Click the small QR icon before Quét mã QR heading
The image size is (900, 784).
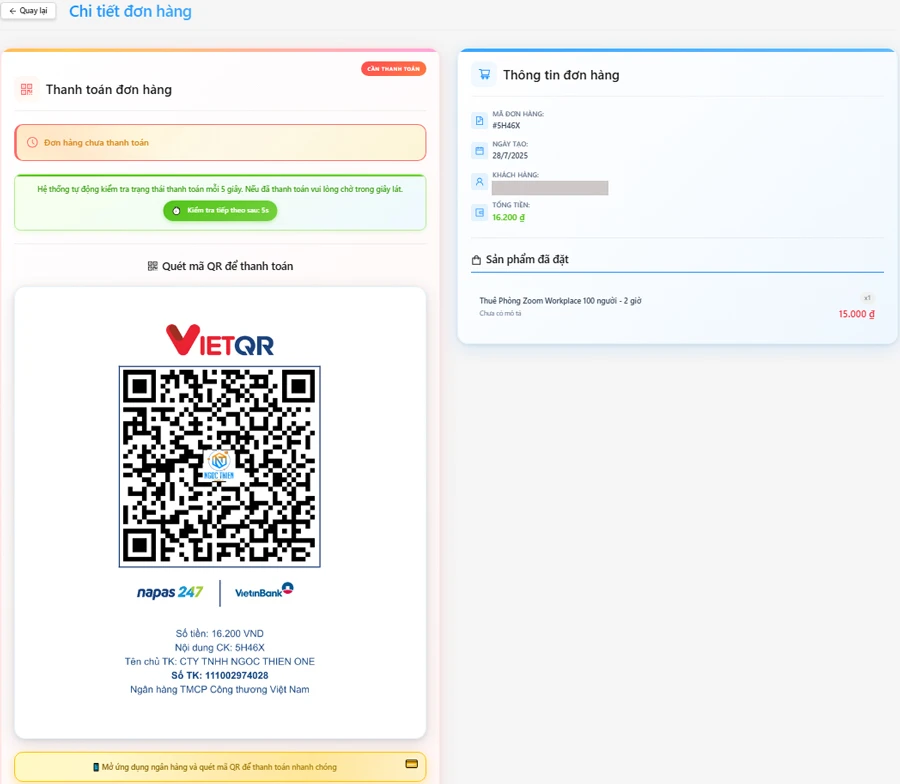click(152, 266)
